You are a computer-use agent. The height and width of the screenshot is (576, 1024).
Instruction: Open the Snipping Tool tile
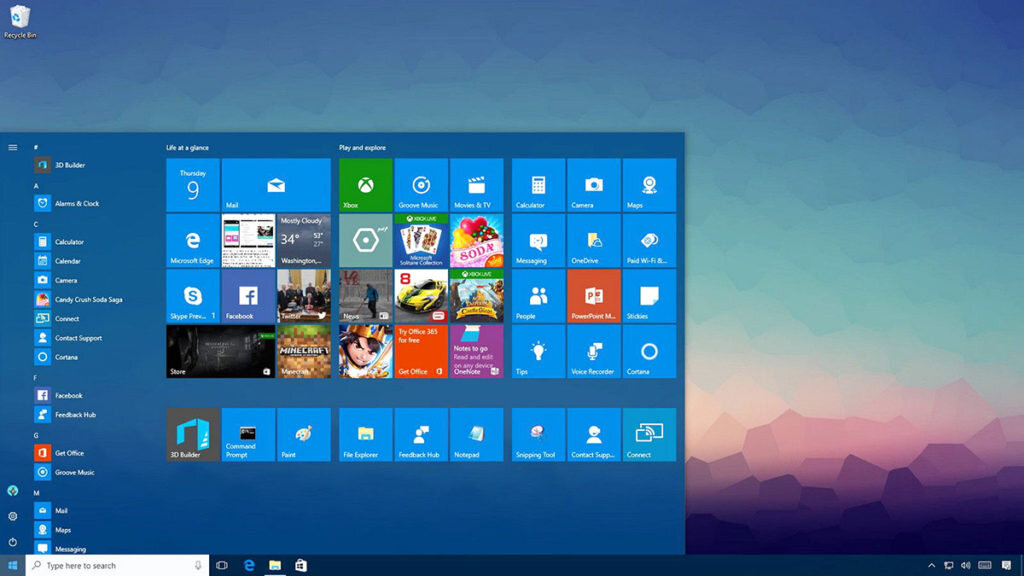(x=537, y=434)
